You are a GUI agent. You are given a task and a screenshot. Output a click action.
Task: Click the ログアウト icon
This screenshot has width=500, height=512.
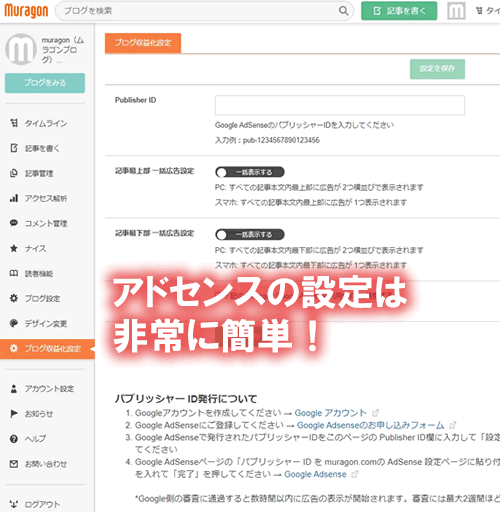[14, 504]
